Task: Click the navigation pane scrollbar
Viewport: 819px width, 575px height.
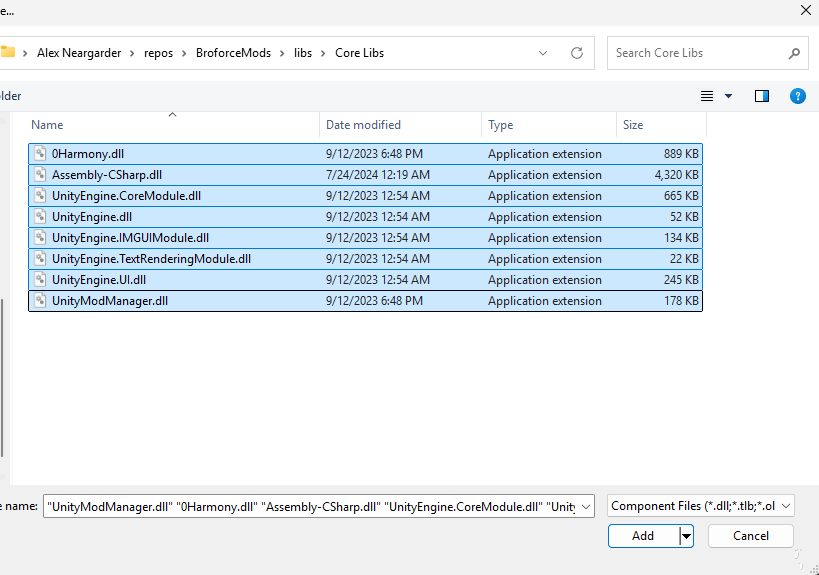Action: (2, 377)
